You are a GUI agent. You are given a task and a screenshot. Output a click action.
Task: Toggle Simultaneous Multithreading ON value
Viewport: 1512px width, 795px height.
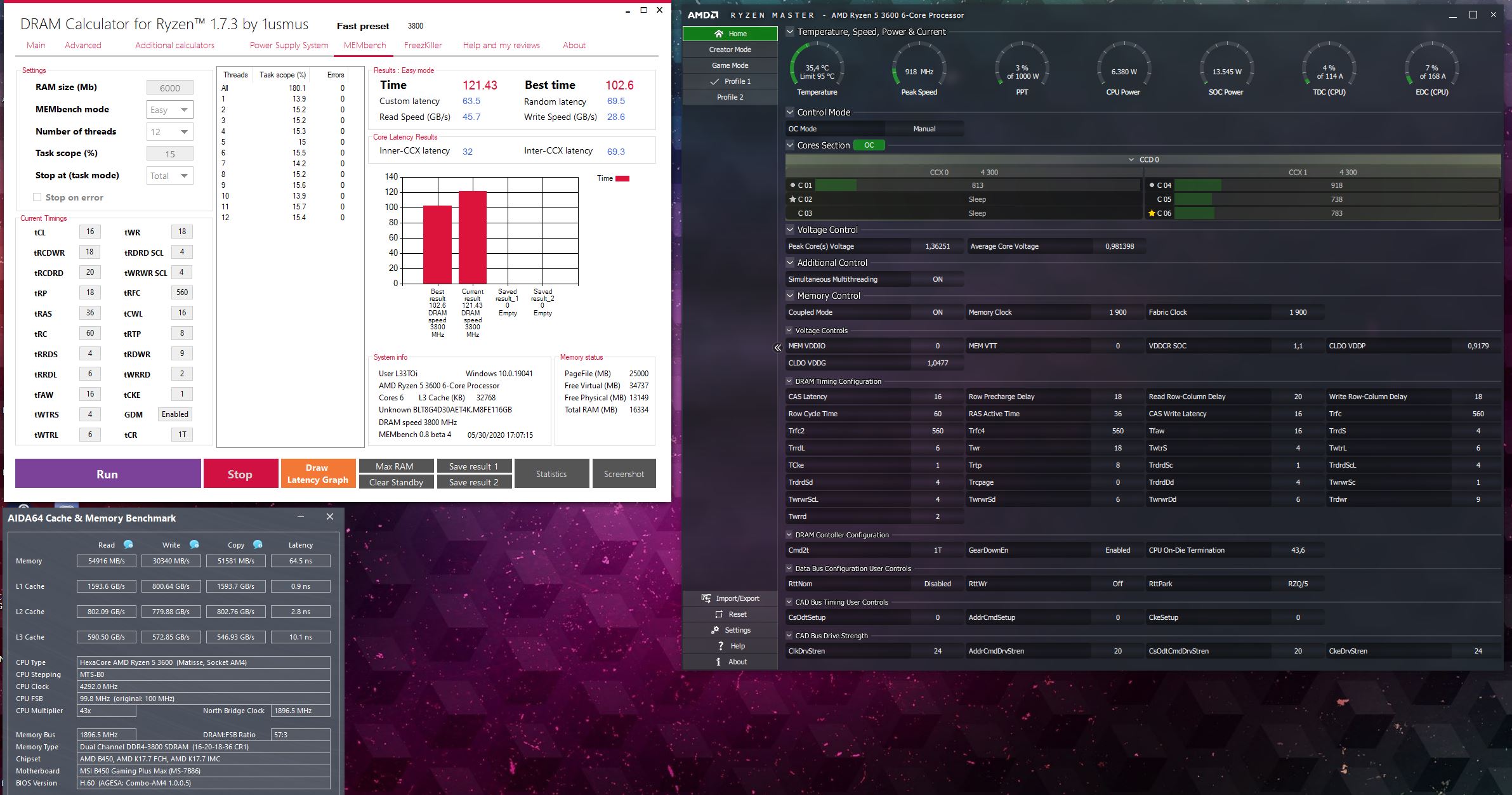pos(937,279)
